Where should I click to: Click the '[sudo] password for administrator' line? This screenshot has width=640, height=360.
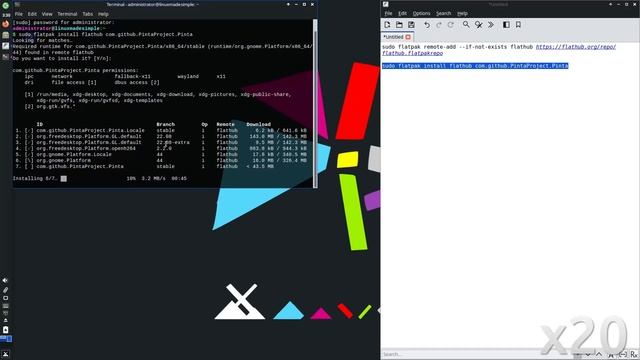(x=64, y=22)
